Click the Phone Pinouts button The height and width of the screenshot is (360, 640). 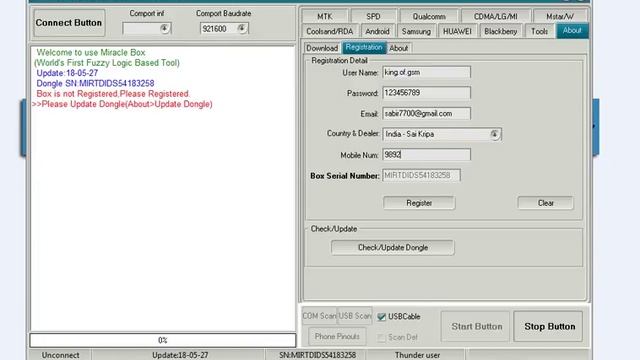tap(337, 337)
